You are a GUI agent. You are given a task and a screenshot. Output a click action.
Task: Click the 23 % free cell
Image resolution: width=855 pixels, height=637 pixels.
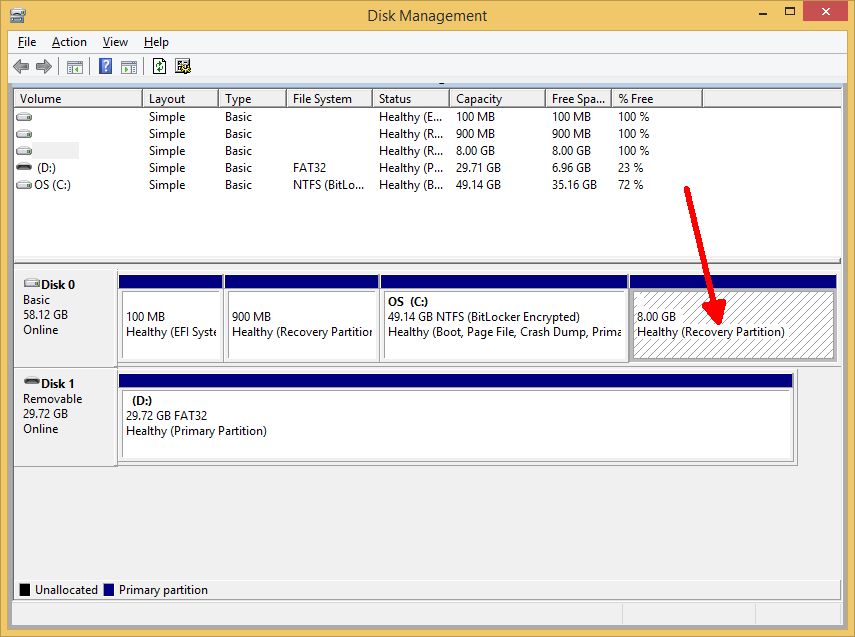click(x=630, y=168)
